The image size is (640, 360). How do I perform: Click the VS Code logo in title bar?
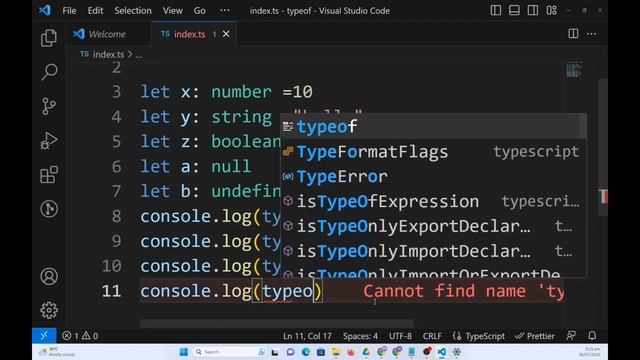click(x=44, y=10)
